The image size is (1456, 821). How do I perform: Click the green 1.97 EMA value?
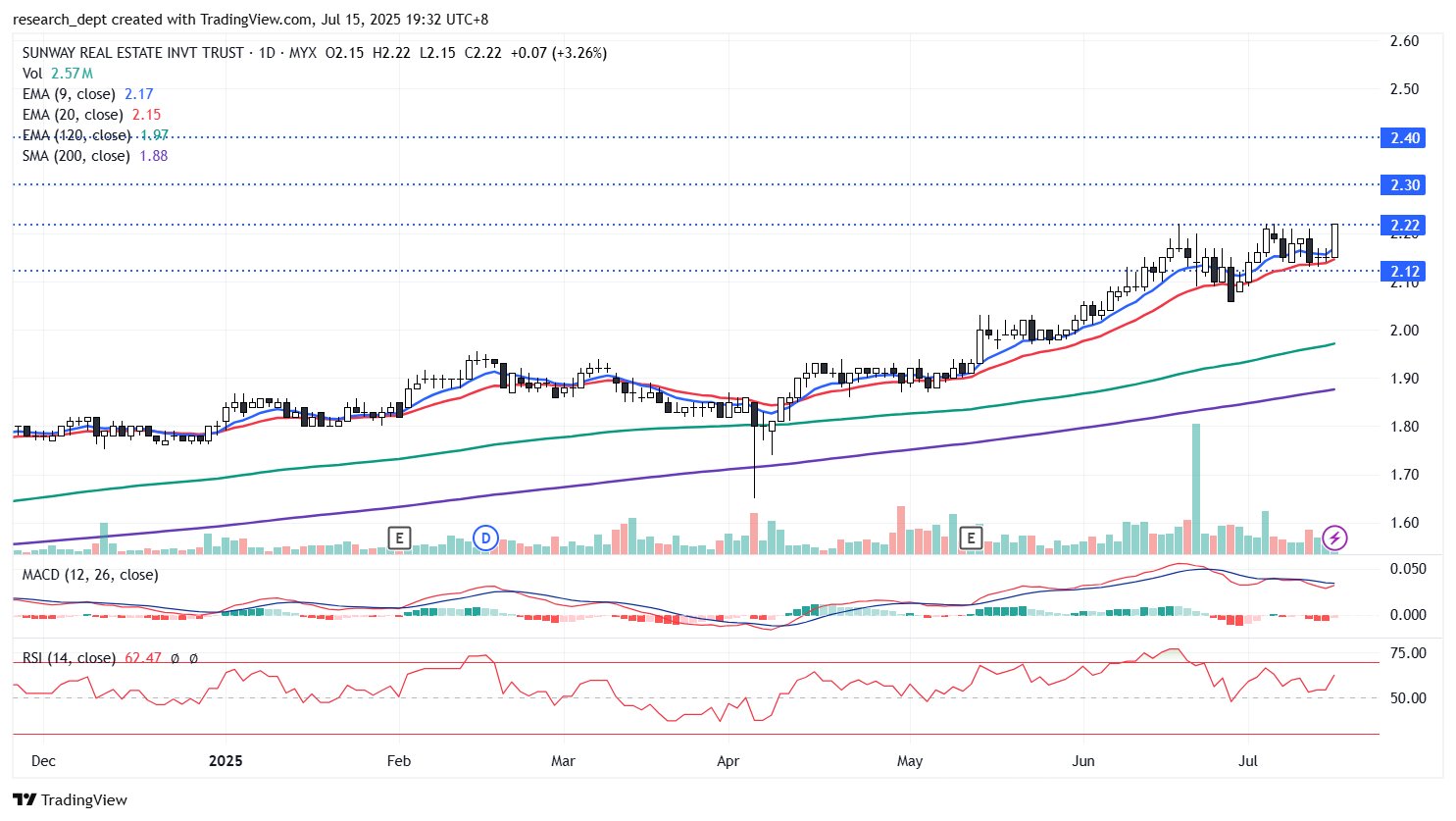pyautogui.click(x=154, y=135)
